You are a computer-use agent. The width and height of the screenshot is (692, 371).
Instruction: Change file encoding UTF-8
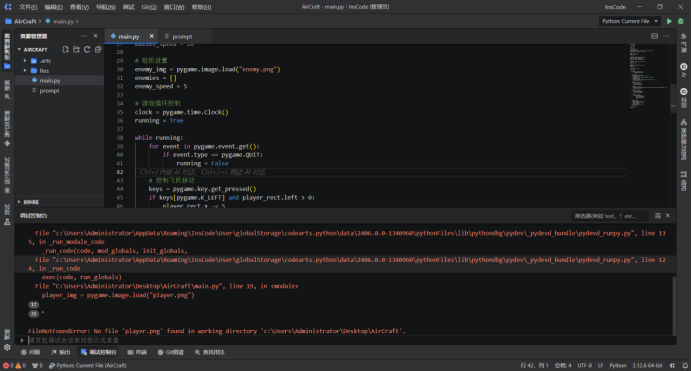(584, 365)
